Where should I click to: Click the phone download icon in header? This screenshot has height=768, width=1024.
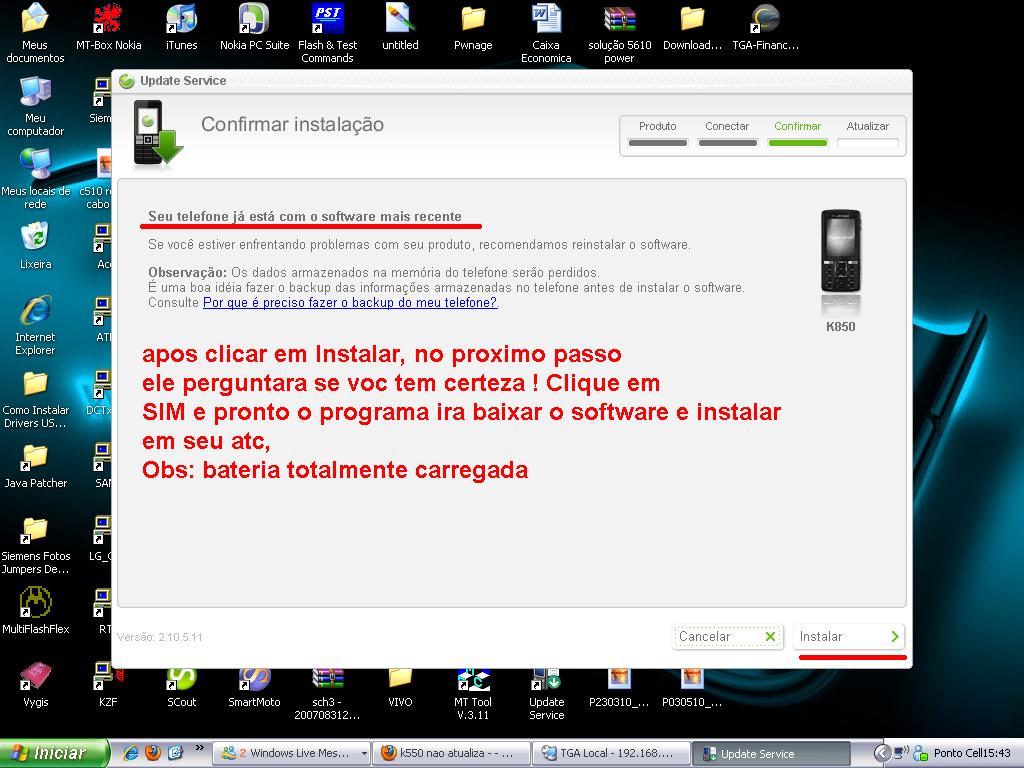click(157, 133)
